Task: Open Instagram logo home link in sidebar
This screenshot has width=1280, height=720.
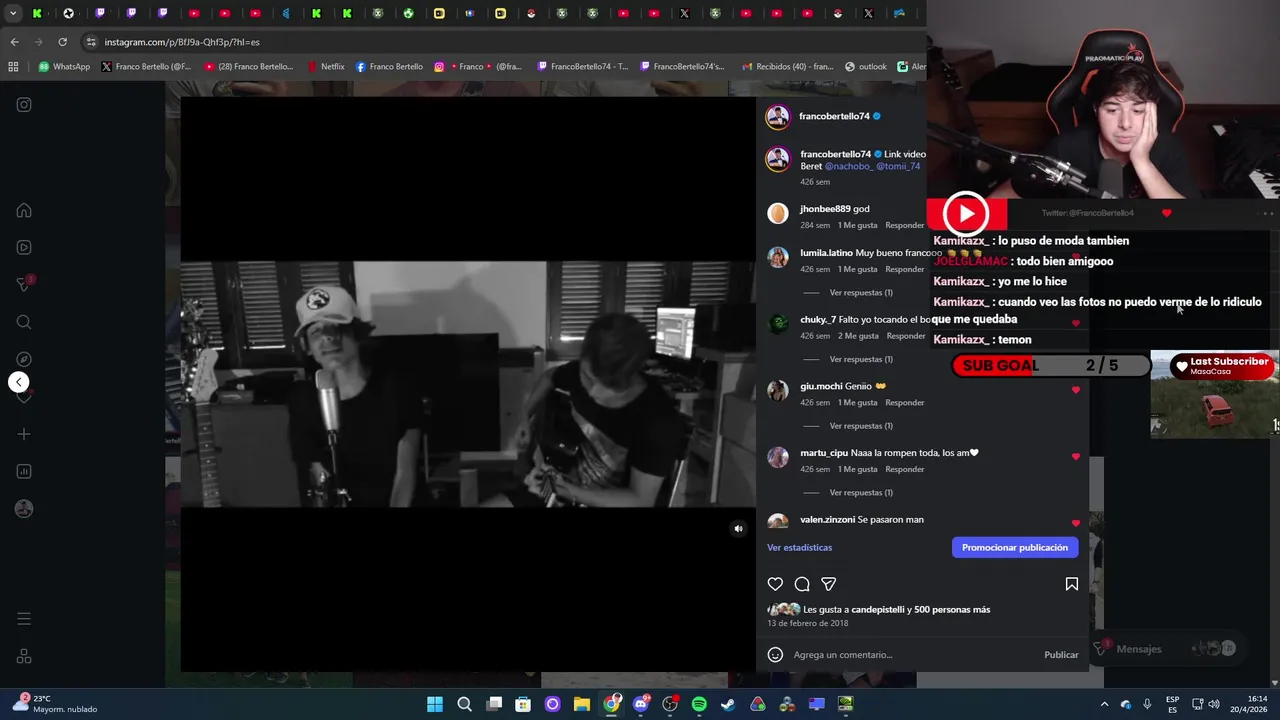Action: point(24,105)
